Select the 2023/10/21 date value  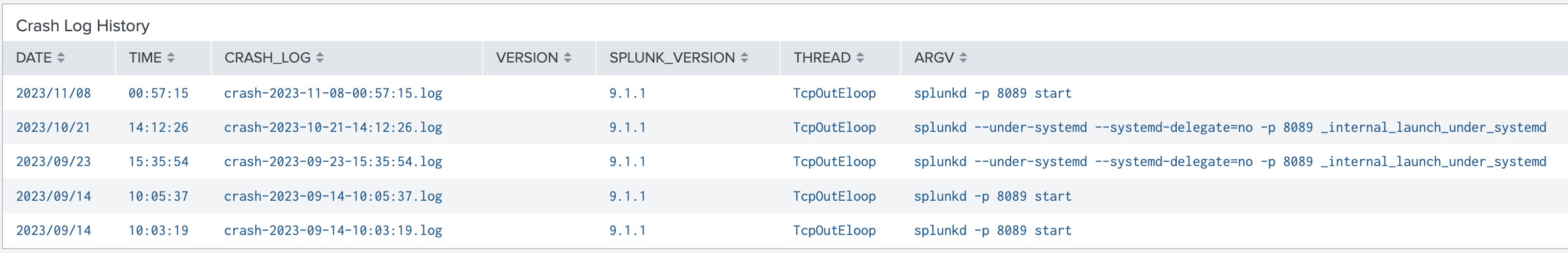tap(54, 127)
